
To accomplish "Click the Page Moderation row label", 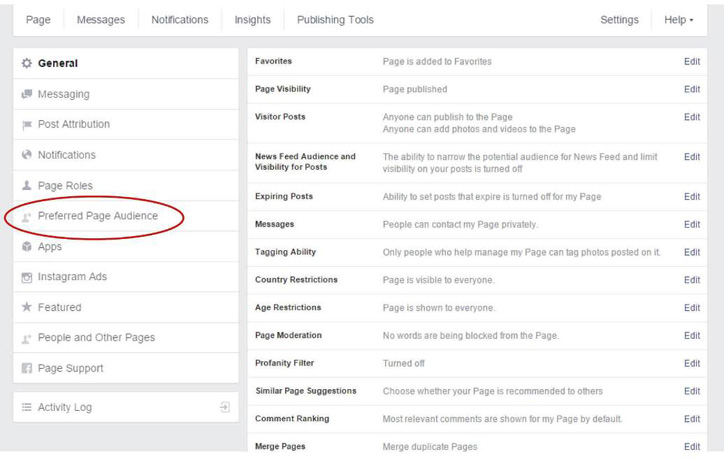I will point(288,335).
